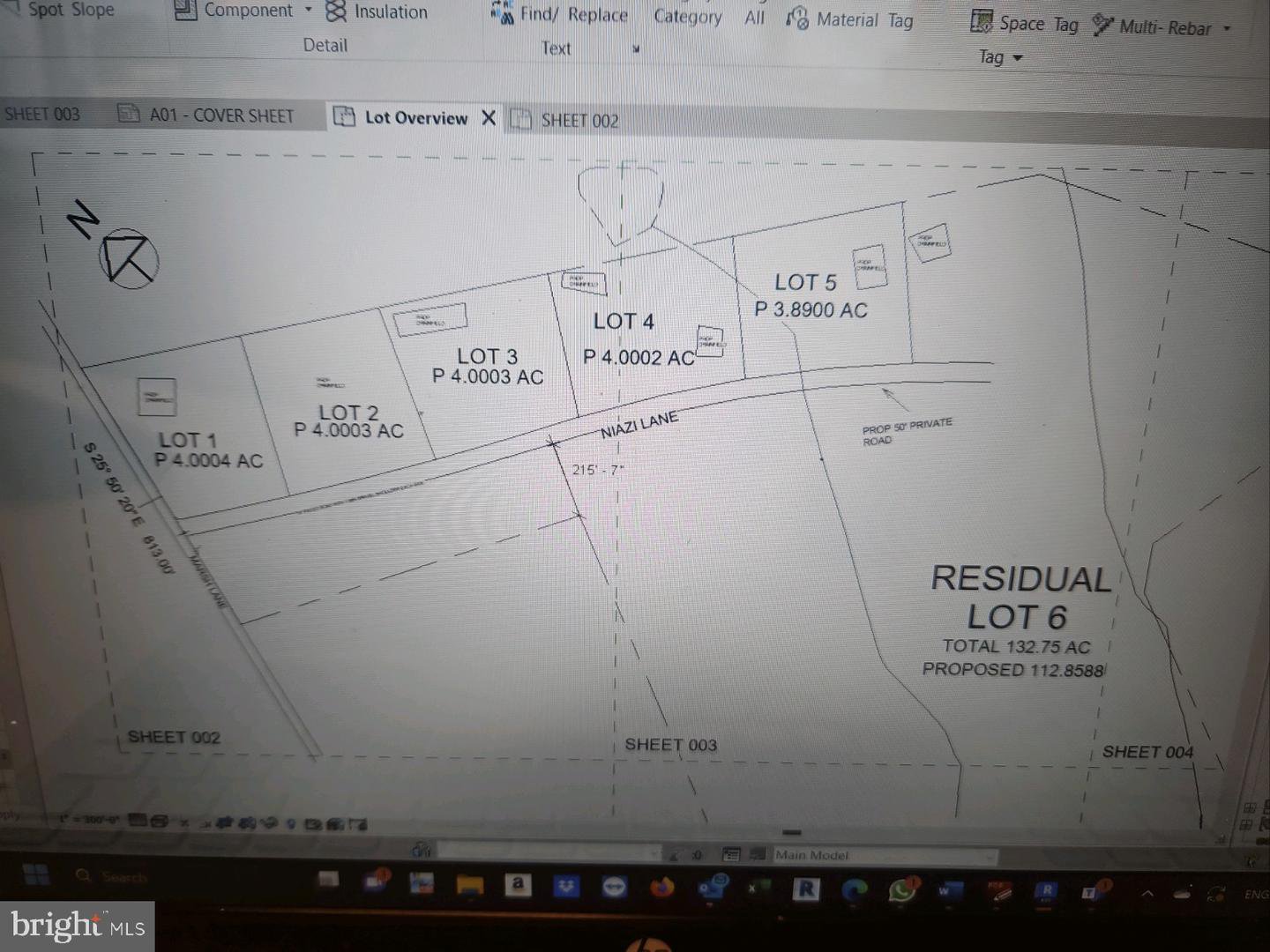Viewport: 1270px width, 952px height.
Task: Open the view scale 1" = 300'-0" selector
Action: coord(89,819)
